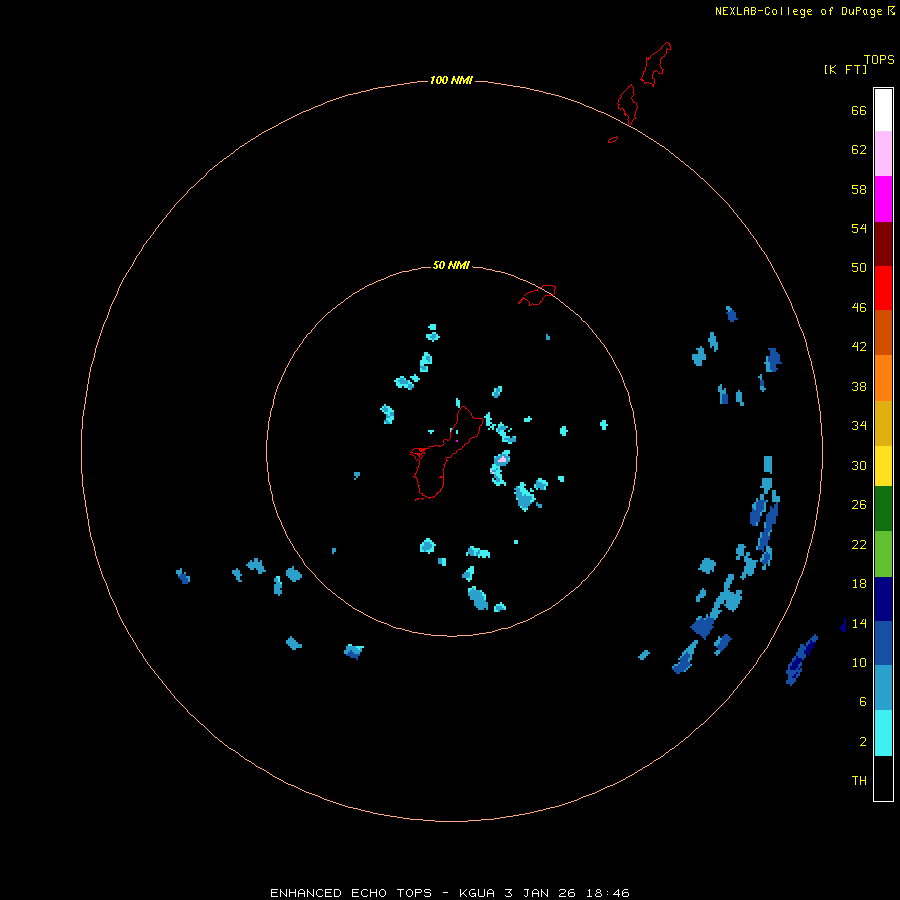Click the legend value 26
Viewport: 900px width, 900px height.
859,505
